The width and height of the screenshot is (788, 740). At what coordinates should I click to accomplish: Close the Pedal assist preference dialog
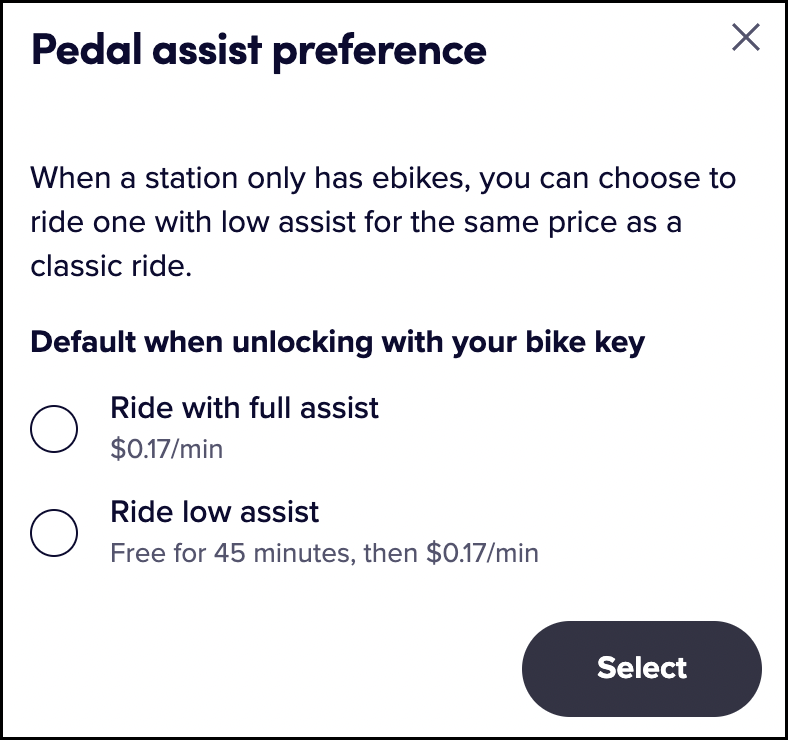(x=746, y=38)
